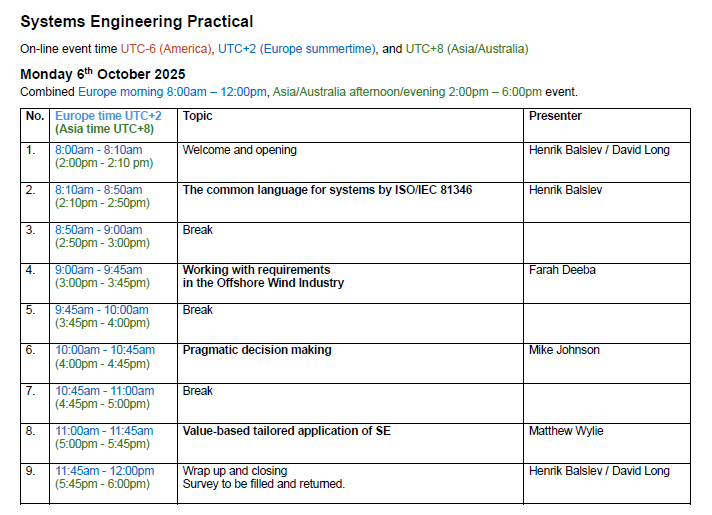Click presenter 'Mike Johnson'
Image resolution: width=712 pixels, height=515 pixels.
tap(564, 350)
